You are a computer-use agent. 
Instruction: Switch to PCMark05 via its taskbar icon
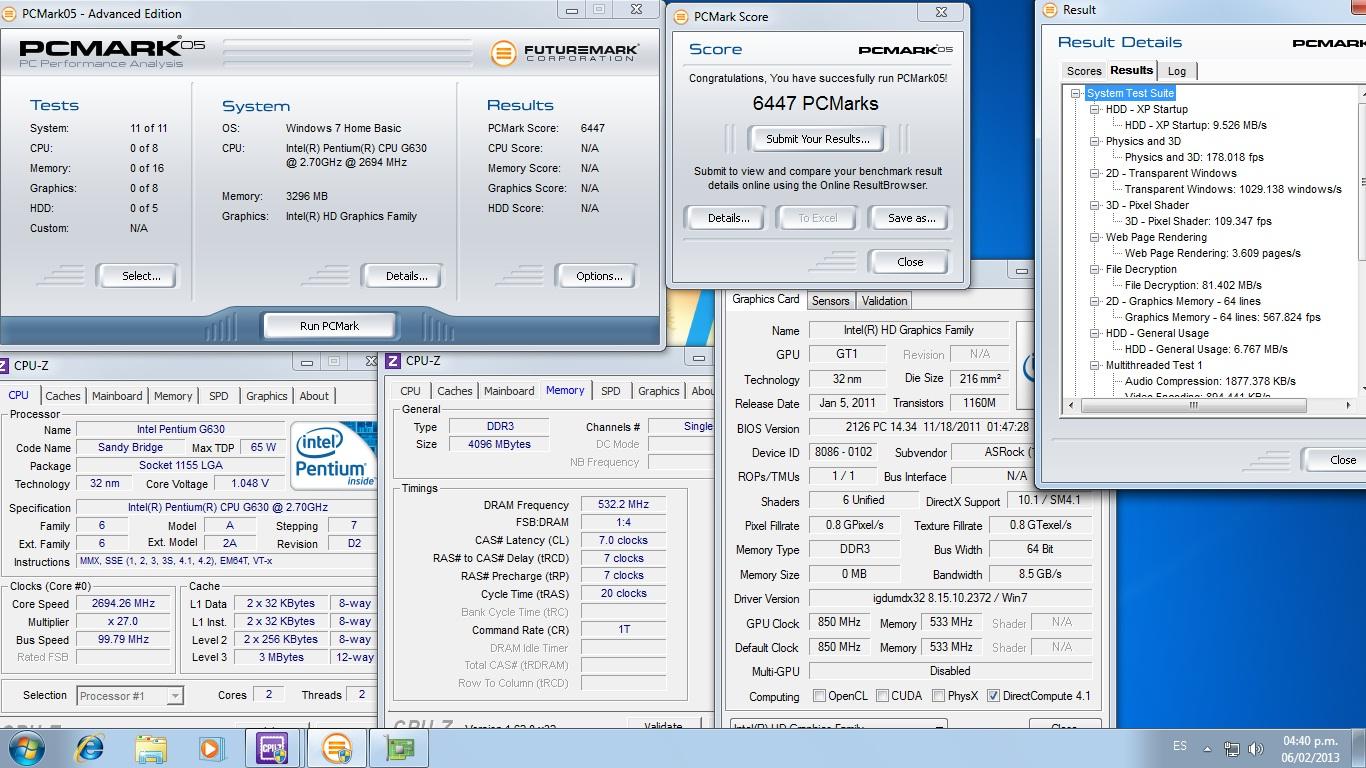coord(337,748)
